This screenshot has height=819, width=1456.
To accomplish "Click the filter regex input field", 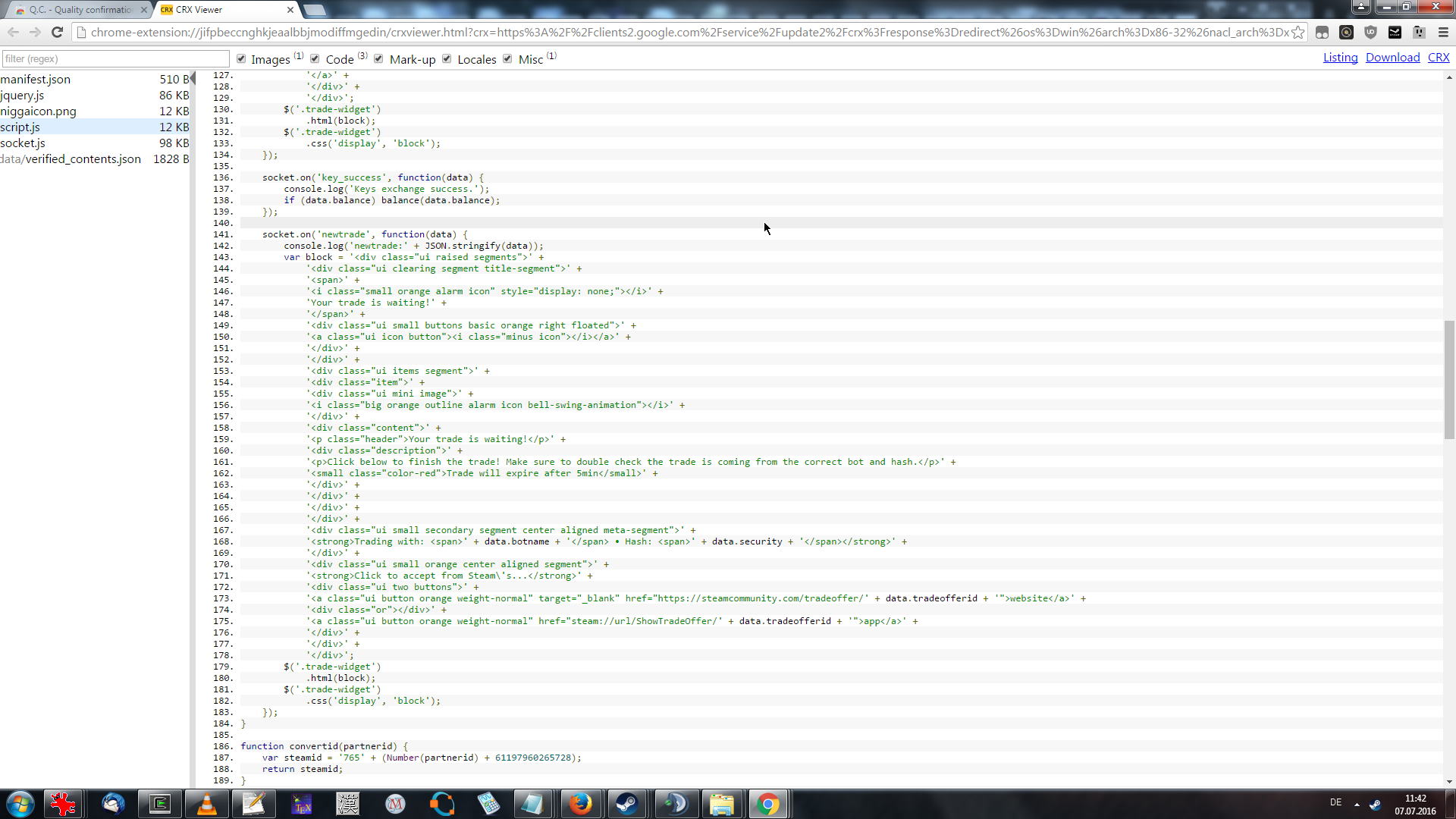I will (115, 58).
